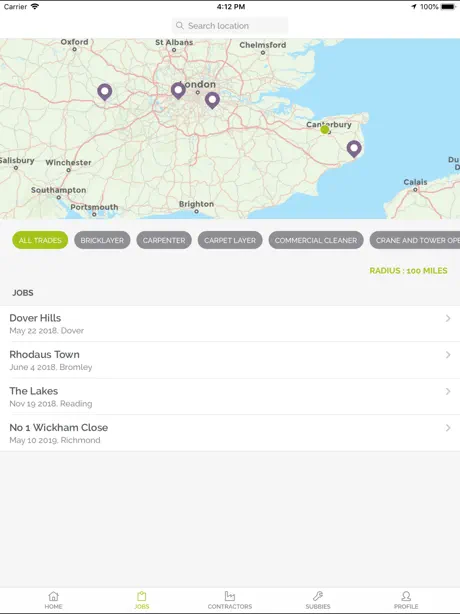Change the Radius: 100 Miles setting
460x614 pixels.
(408, 271)
